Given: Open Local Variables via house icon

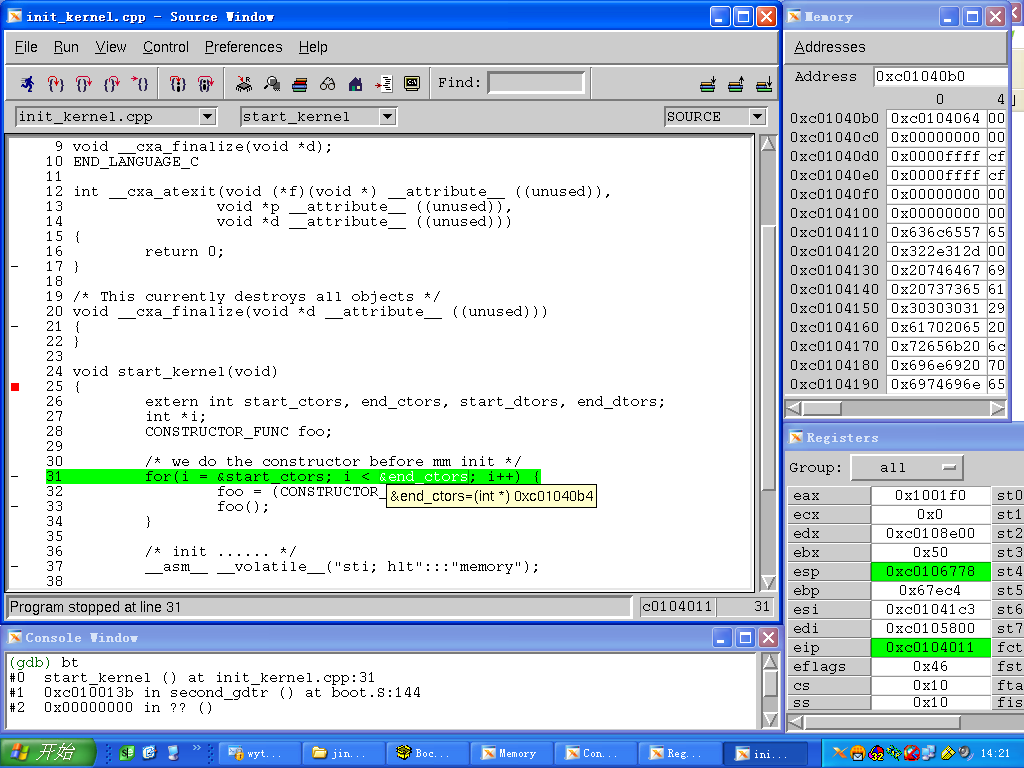Looking at the screenshot, I should click(x=356, y=84).
